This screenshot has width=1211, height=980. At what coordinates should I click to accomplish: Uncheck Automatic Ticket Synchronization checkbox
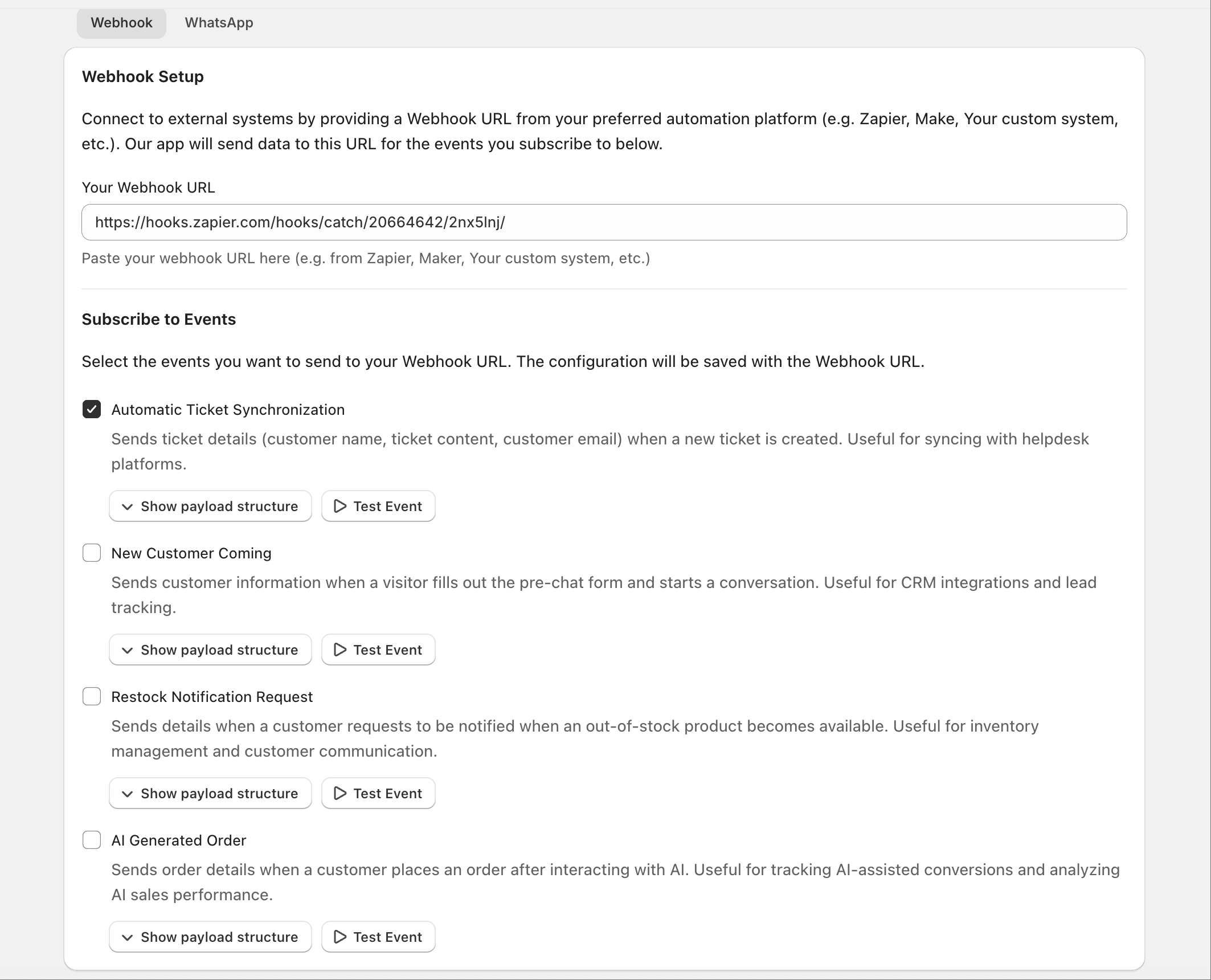click(92, 409)
